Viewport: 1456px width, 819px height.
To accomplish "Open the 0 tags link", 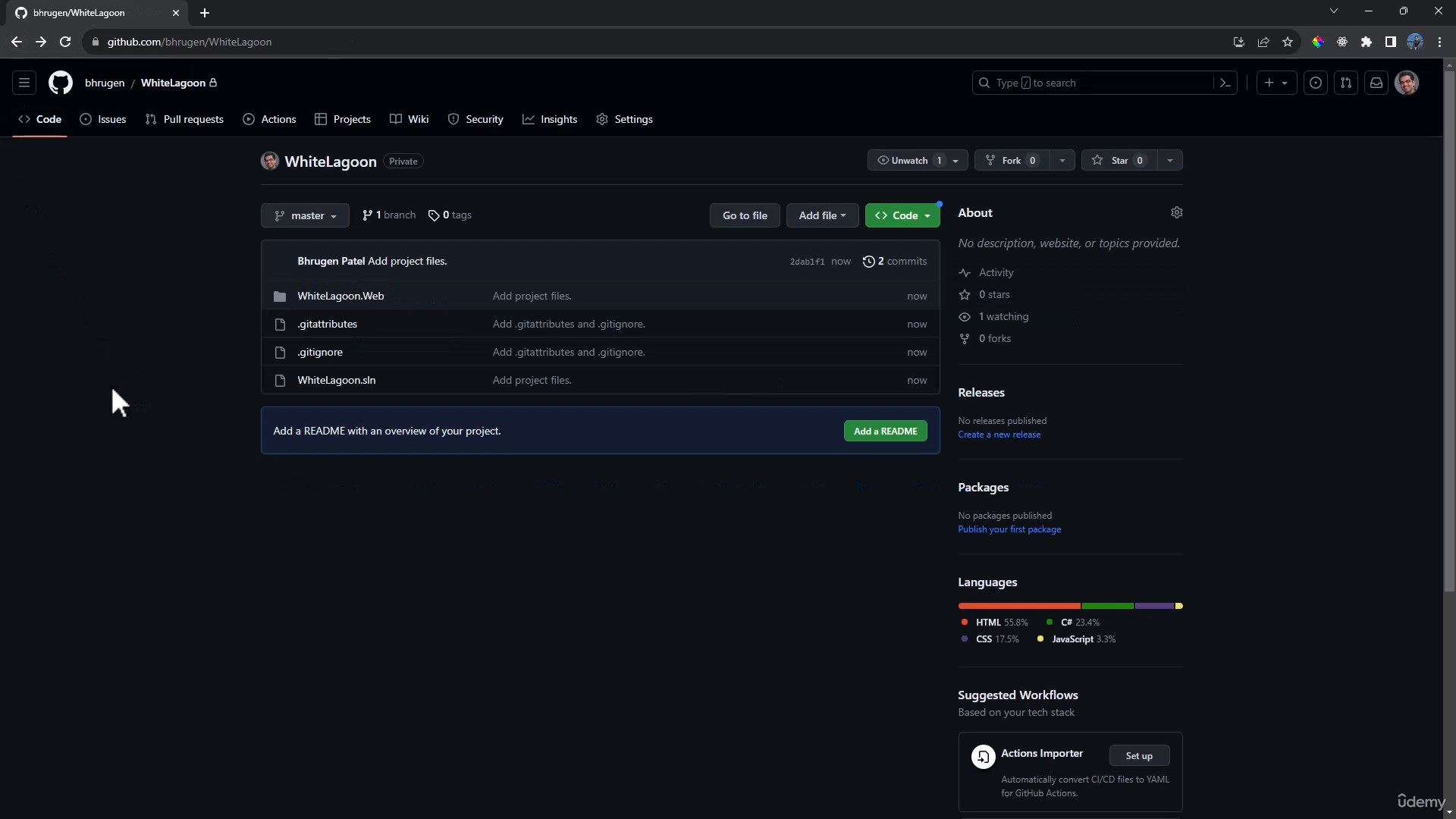I will [x=450, y=215].
